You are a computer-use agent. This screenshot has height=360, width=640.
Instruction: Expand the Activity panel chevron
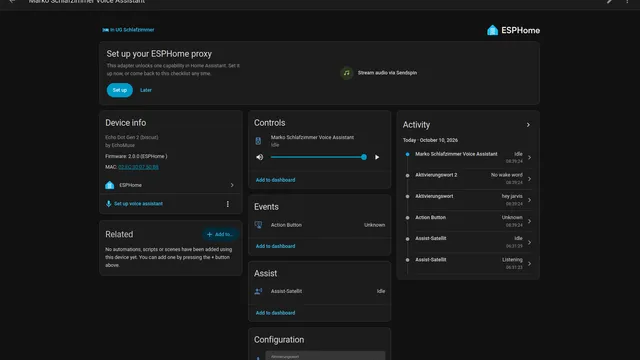tap(528, 125)
